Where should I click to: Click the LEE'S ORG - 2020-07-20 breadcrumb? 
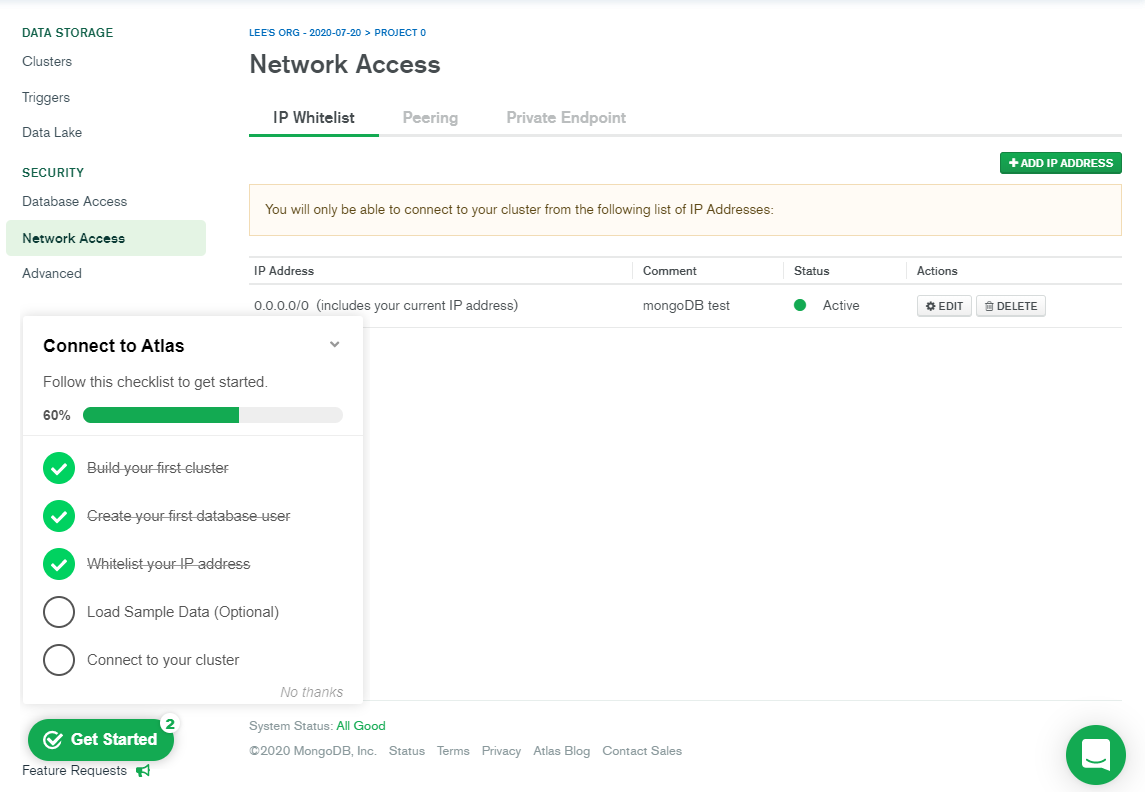305,33
